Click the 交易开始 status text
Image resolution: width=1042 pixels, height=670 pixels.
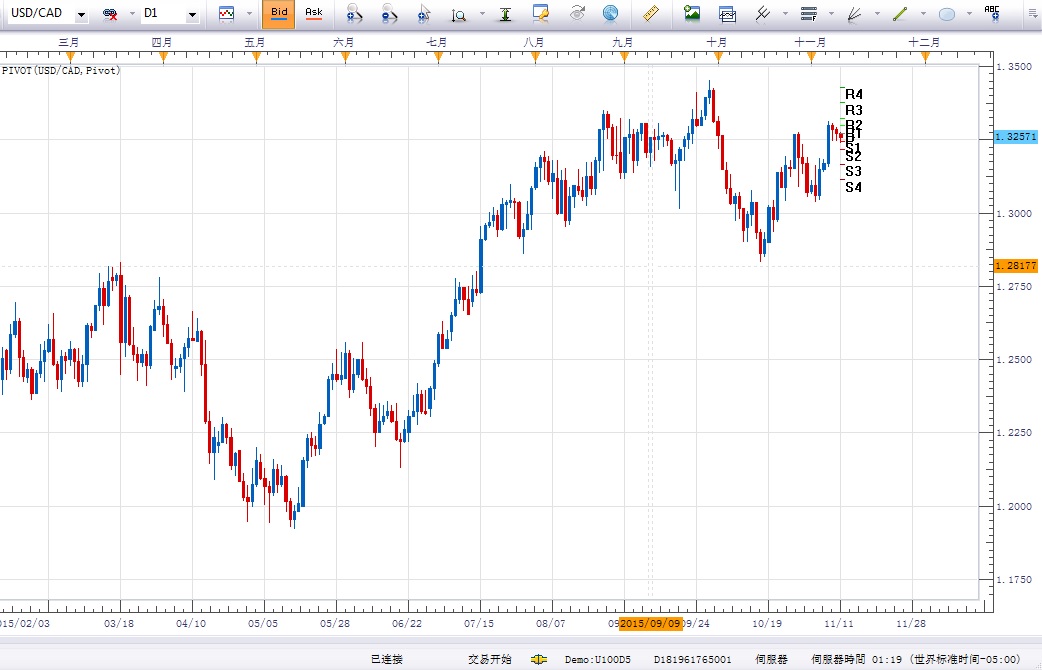(490, 659)
